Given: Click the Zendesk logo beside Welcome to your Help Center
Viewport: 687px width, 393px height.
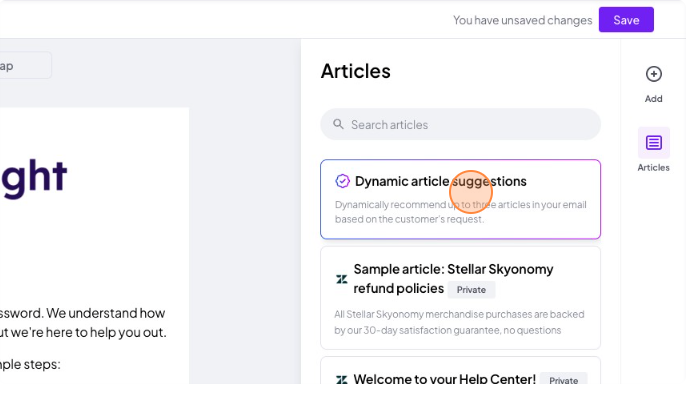Looking at the screenshot, I should point(341,379).
